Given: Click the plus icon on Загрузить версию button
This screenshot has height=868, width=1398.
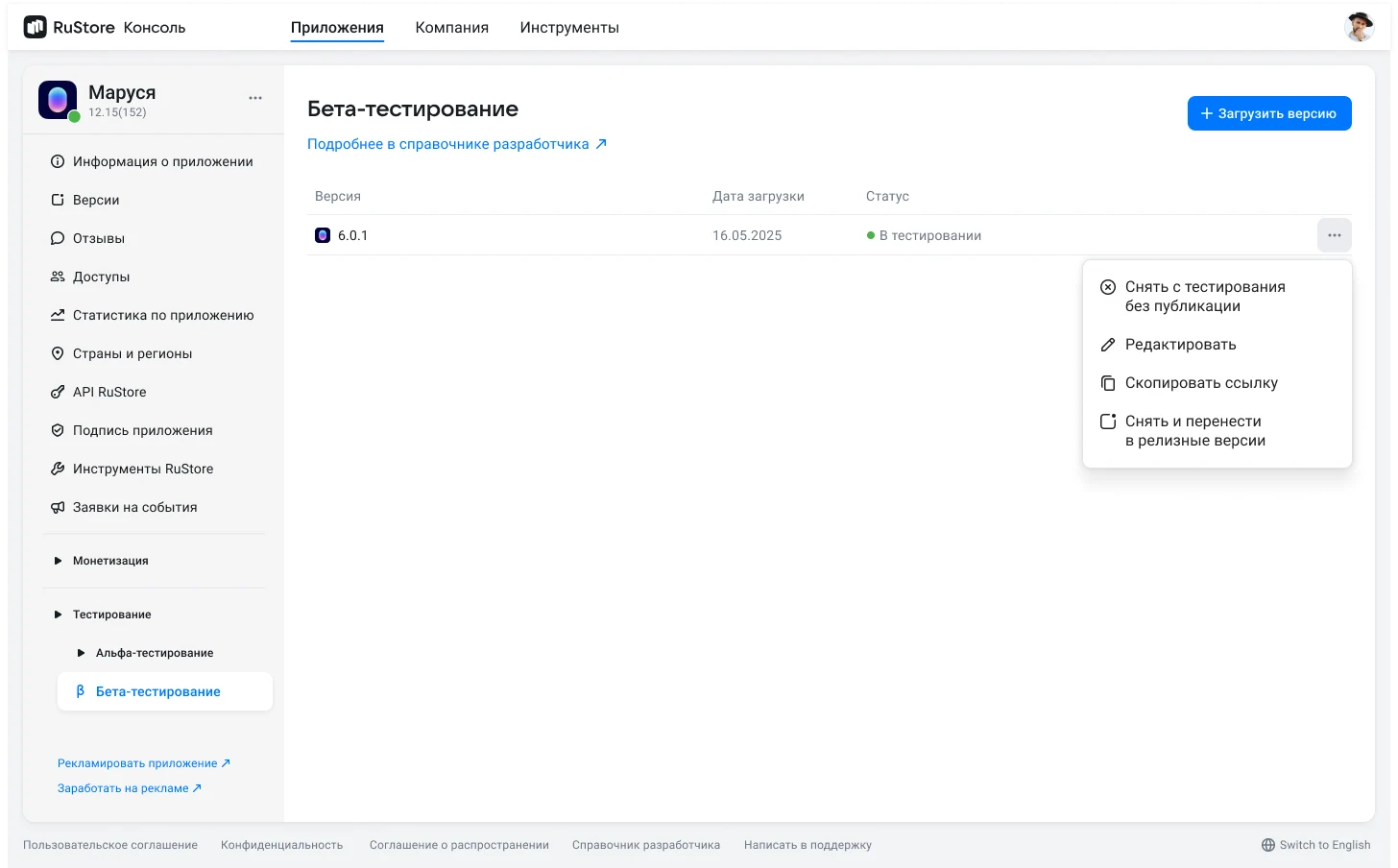Looking at the screenshot, I should (1207, 113).
